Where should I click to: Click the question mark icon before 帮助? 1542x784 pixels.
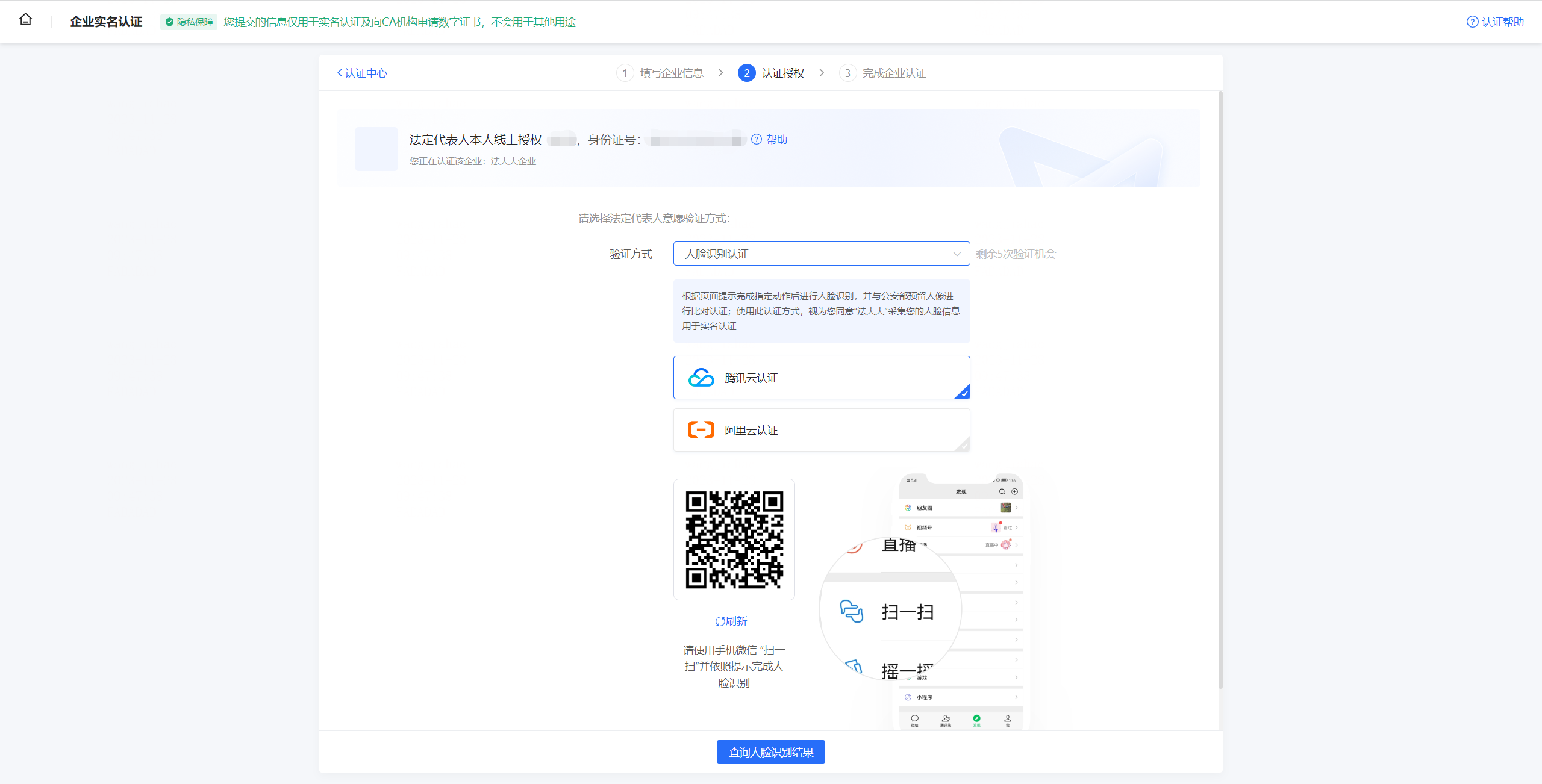[757, 139]
